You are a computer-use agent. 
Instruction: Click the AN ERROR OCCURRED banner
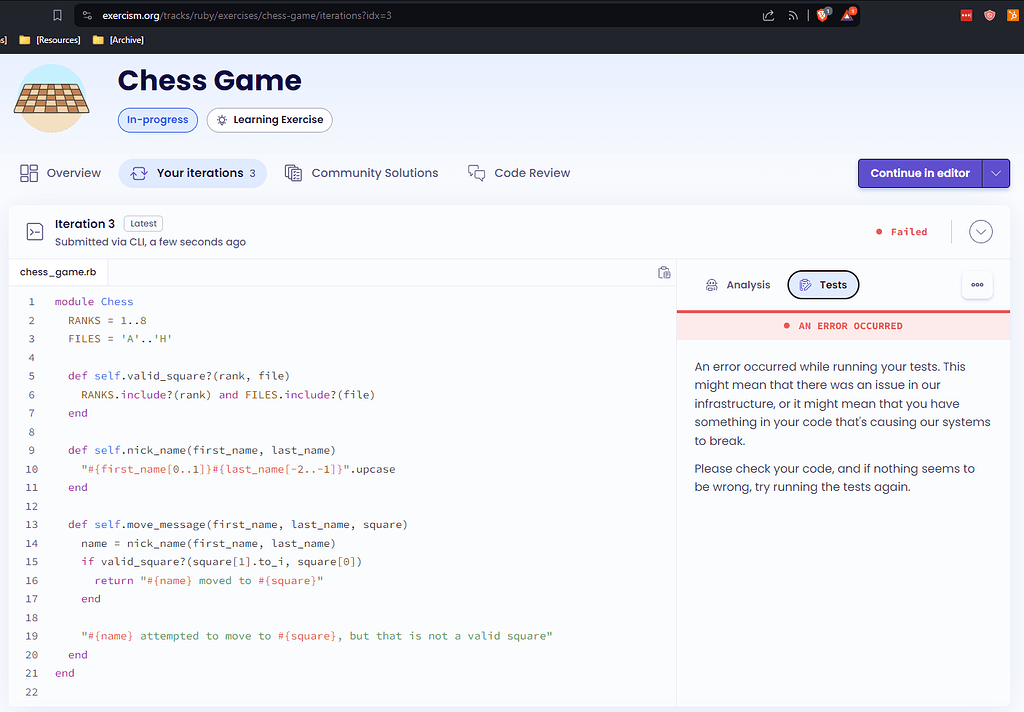[x=843, y=326]
